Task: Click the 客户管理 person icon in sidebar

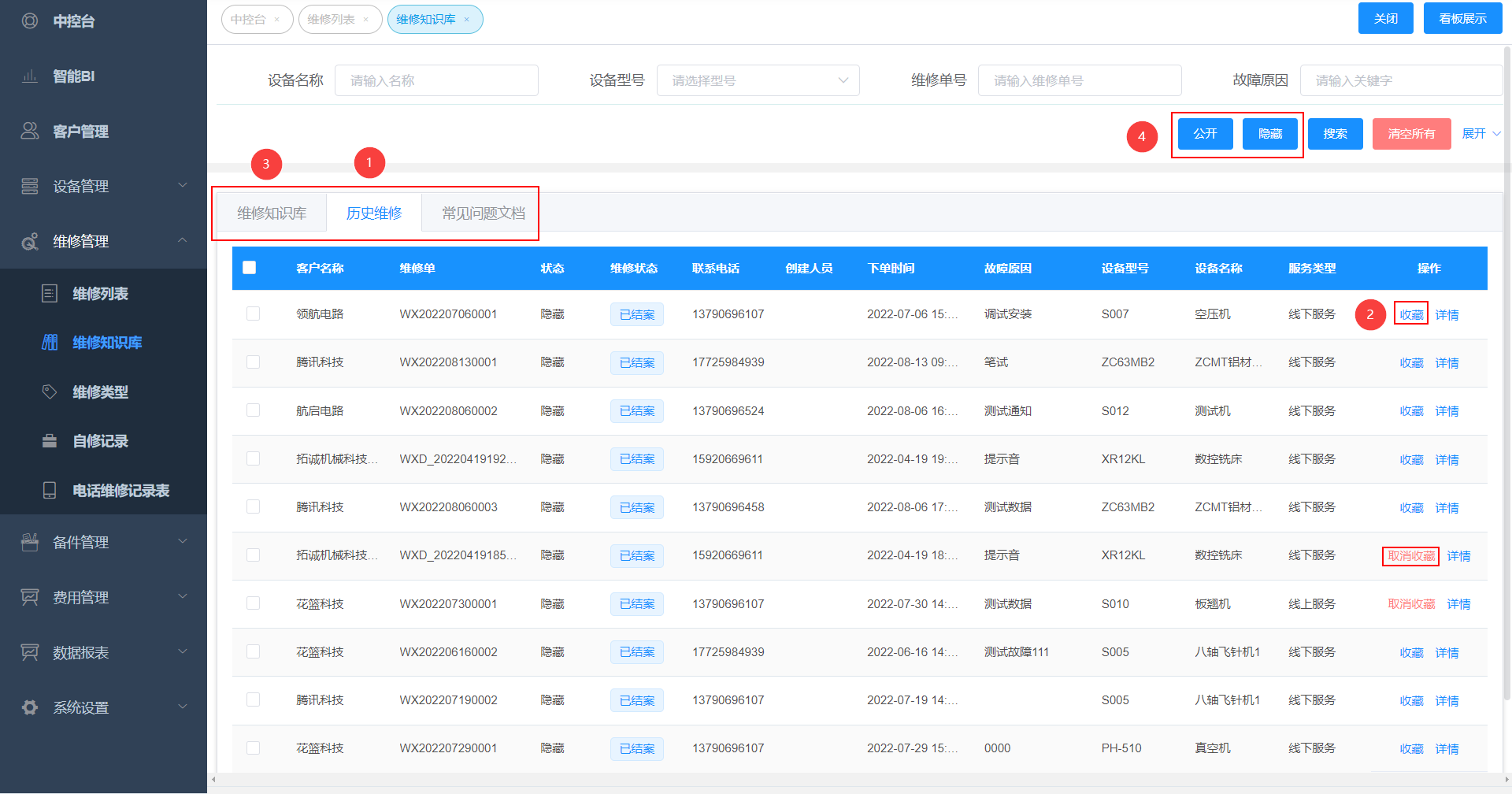Action: (30, 131)
